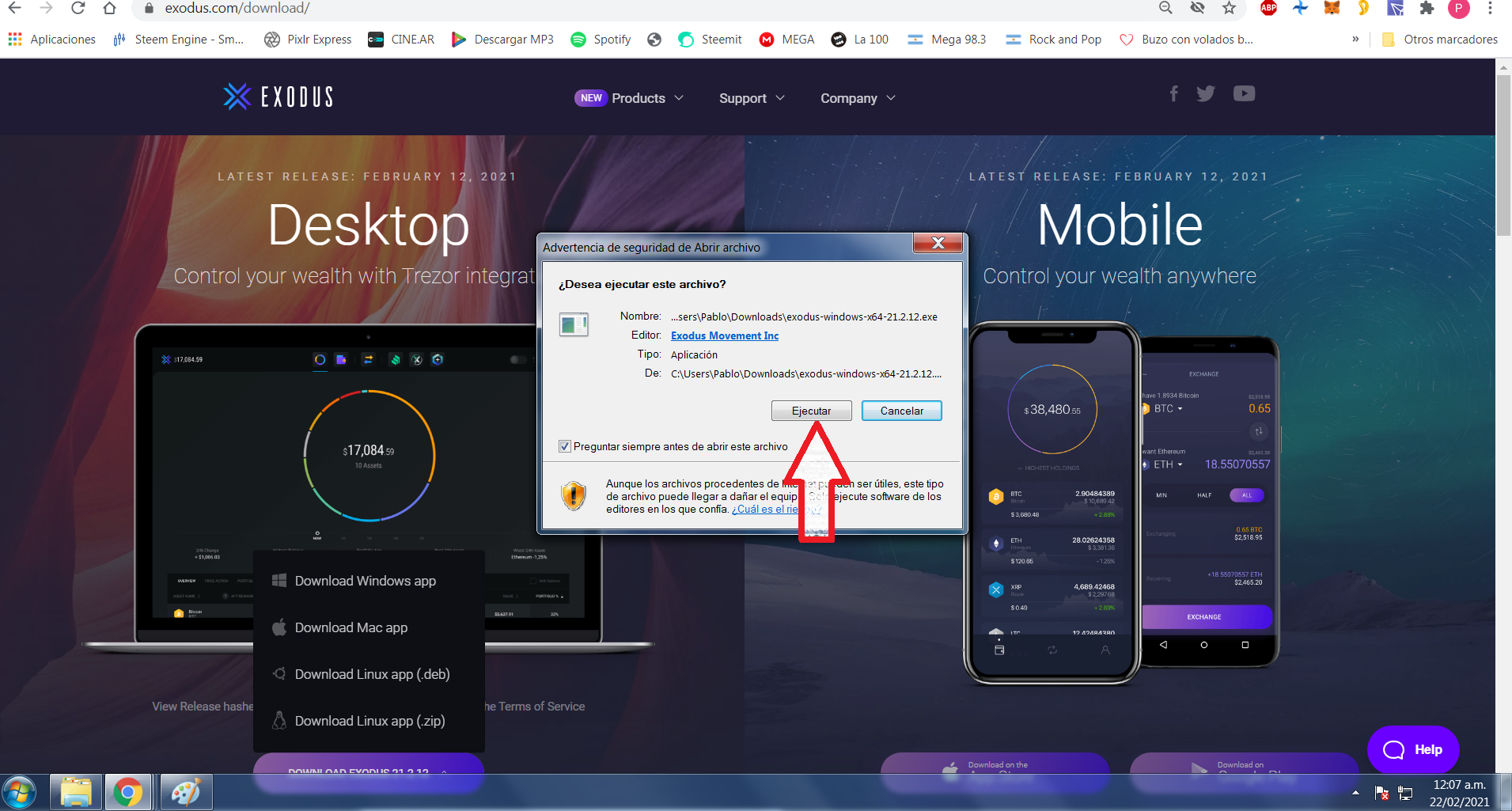Image resolution: width=1512 pixels, height=811 pixels.
Task: Open the Windows Start menu
Action: (19, 793)
